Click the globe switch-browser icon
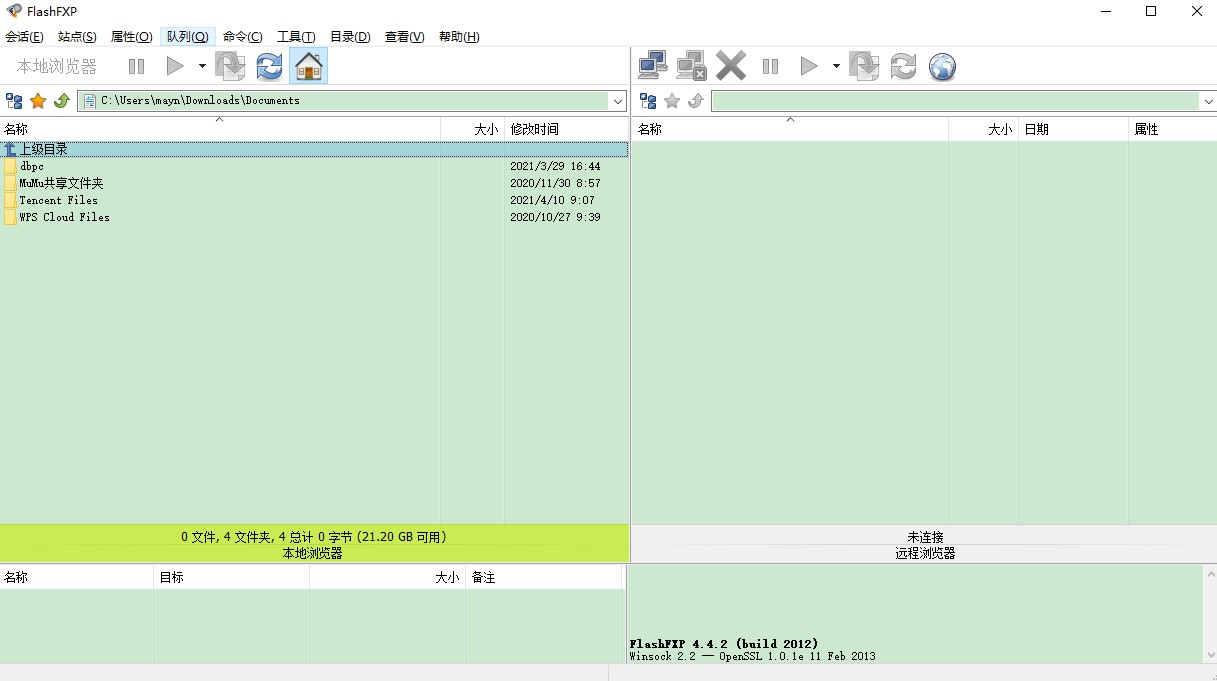This screenshot has height=681, width=1217. [x=942, y=67]
